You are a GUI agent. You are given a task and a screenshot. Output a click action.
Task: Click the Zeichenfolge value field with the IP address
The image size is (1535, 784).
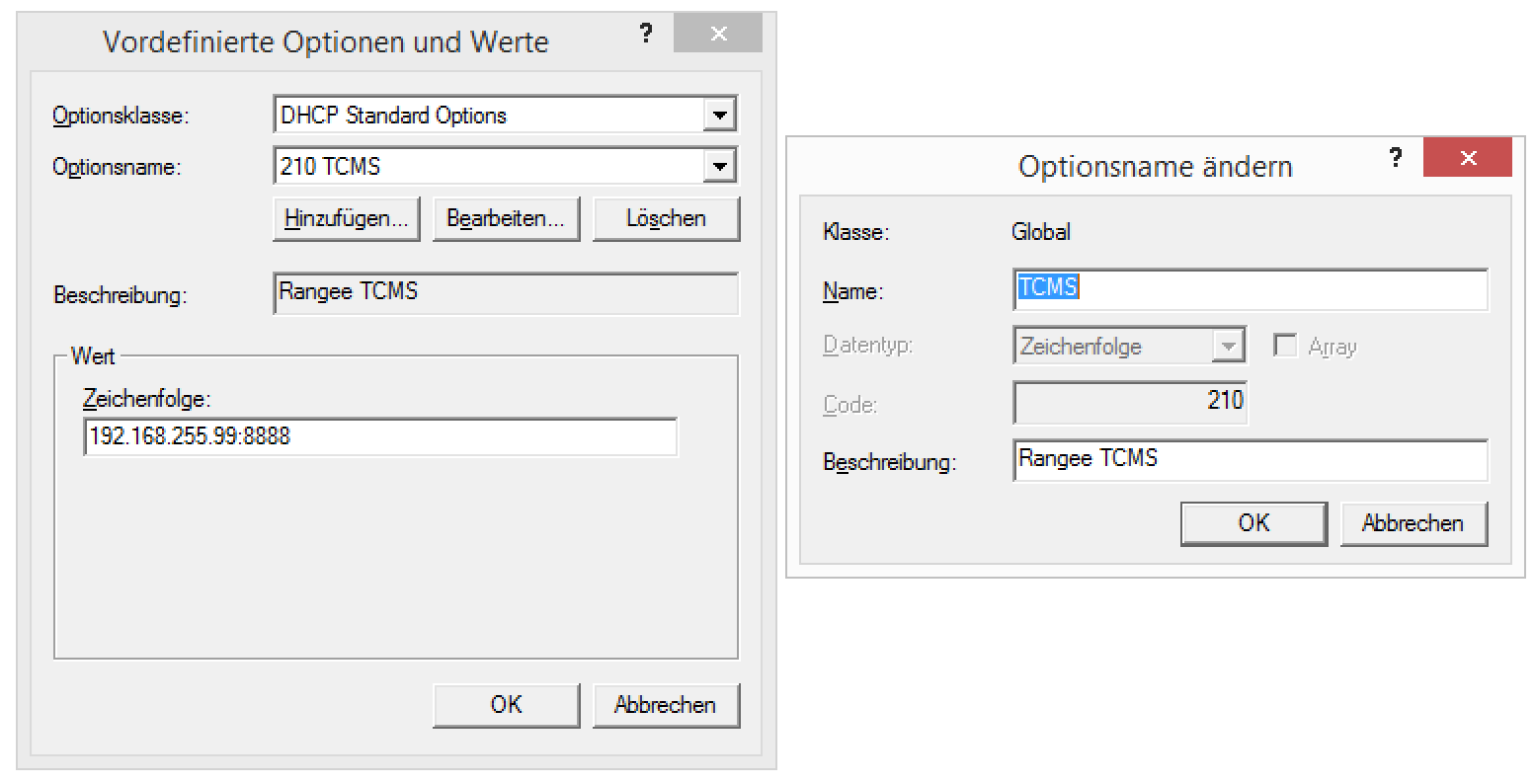coord(380,436)
